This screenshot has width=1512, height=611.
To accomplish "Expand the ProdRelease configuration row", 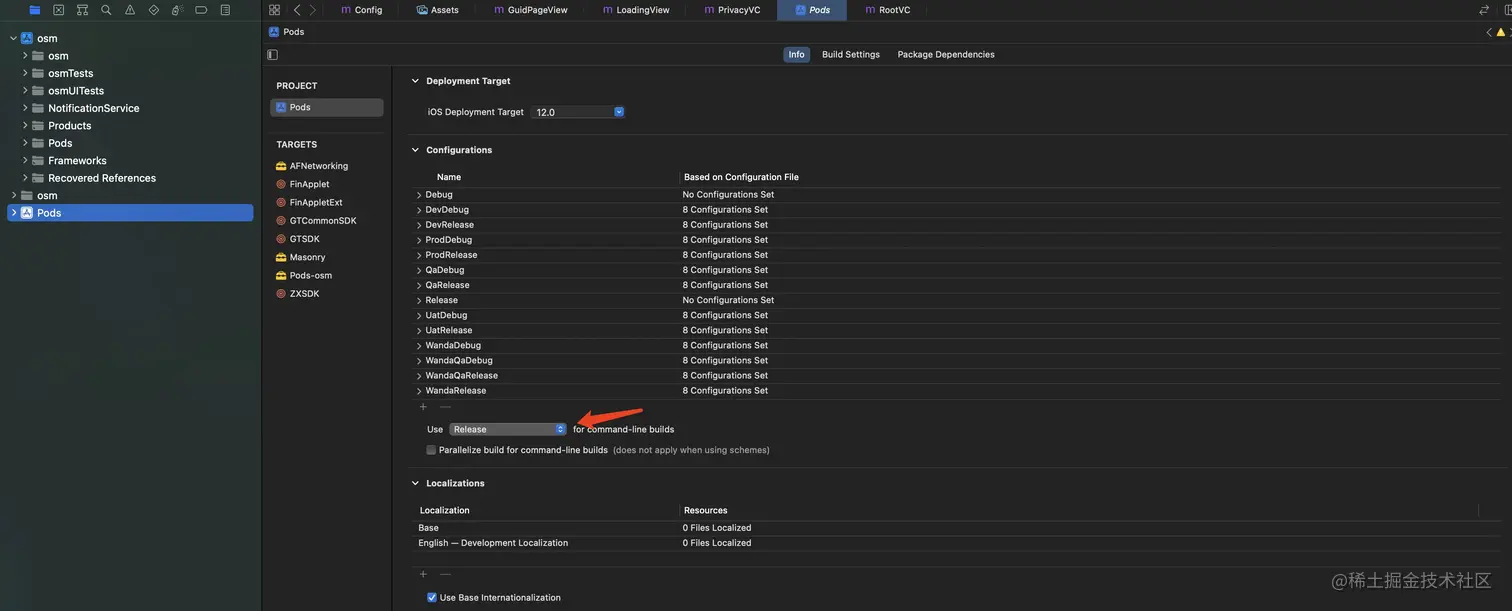I will 419,255.
